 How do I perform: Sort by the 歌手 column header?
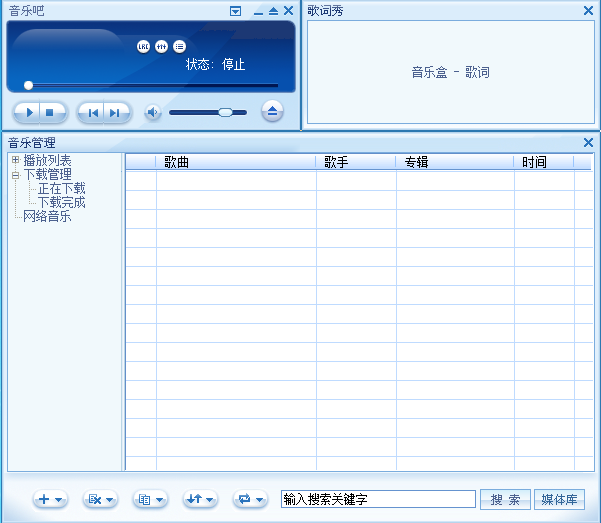pyautogui.click(x=356, y=162)
